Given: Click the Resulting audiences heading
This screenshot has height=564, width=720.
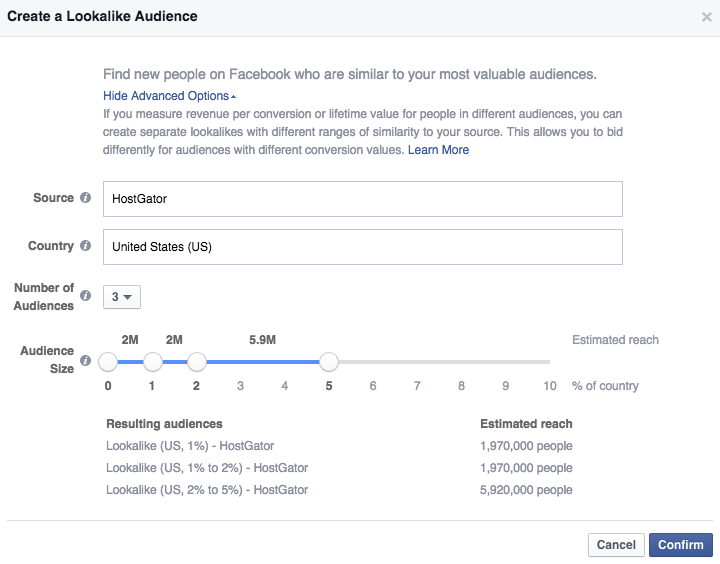Looking at the screenshot, I should (x=164, y=423).
